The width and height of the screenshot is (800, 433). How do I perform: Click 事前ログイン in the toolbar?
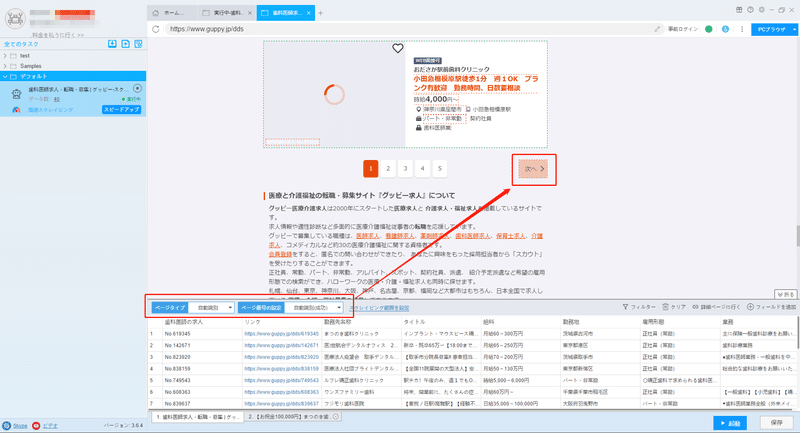coord(683,29)
